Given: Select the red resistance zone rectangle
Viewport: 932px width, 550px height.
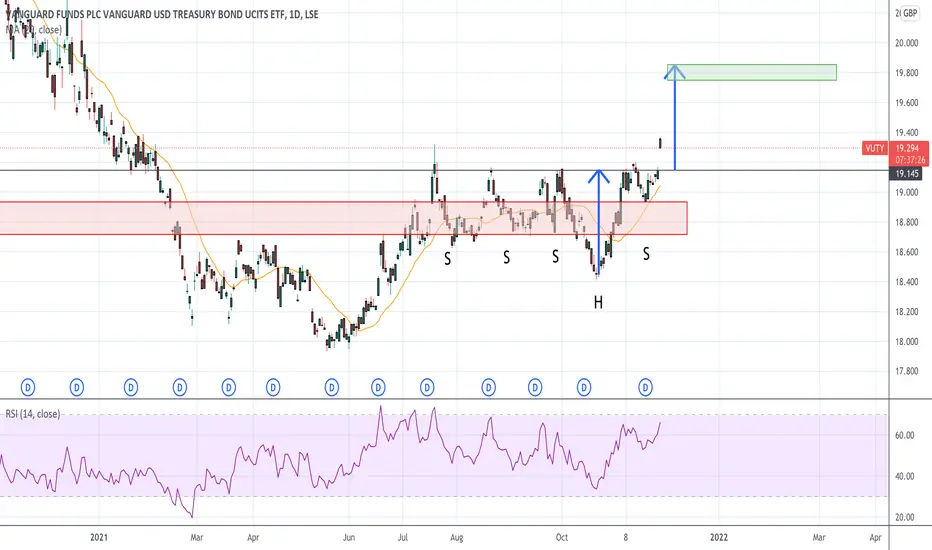Looking at the screenshot, I should (344, 218).
